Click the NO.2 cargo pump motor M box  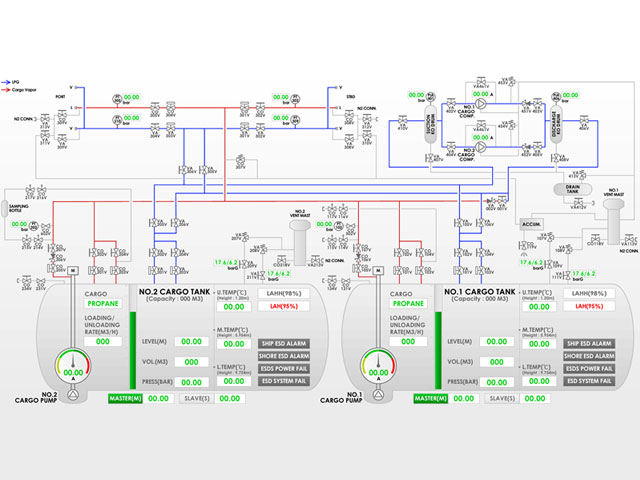(x=73, y=270)
